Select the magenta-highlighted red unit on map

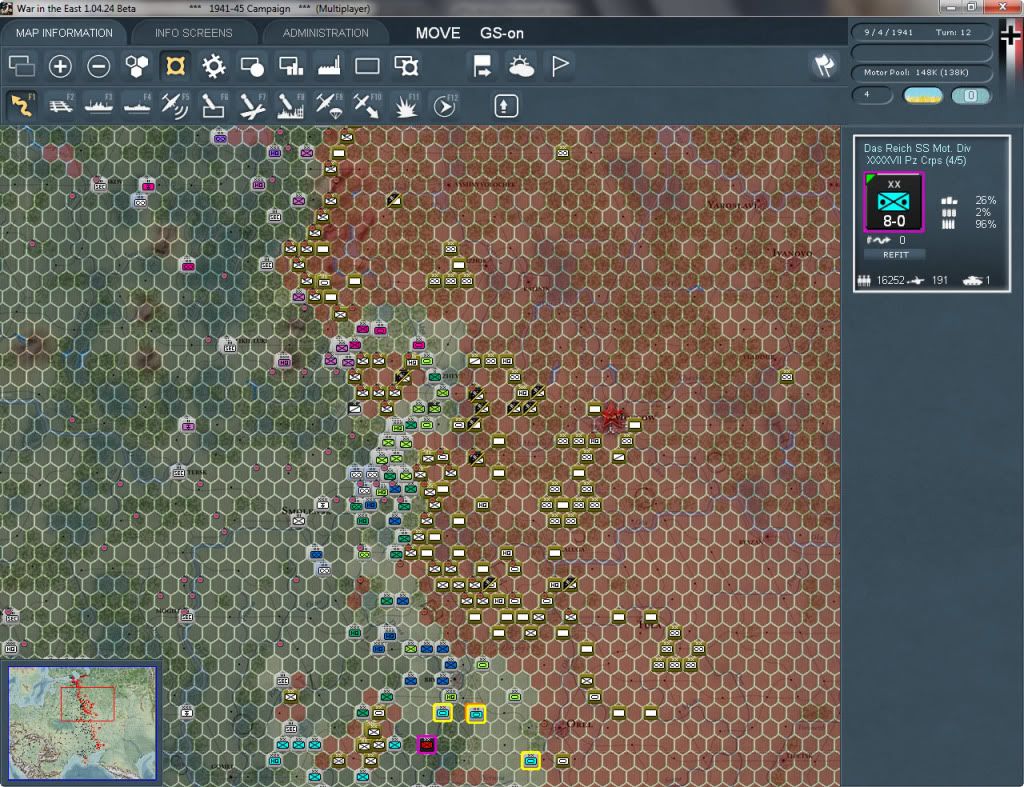[x=426, y=744]
